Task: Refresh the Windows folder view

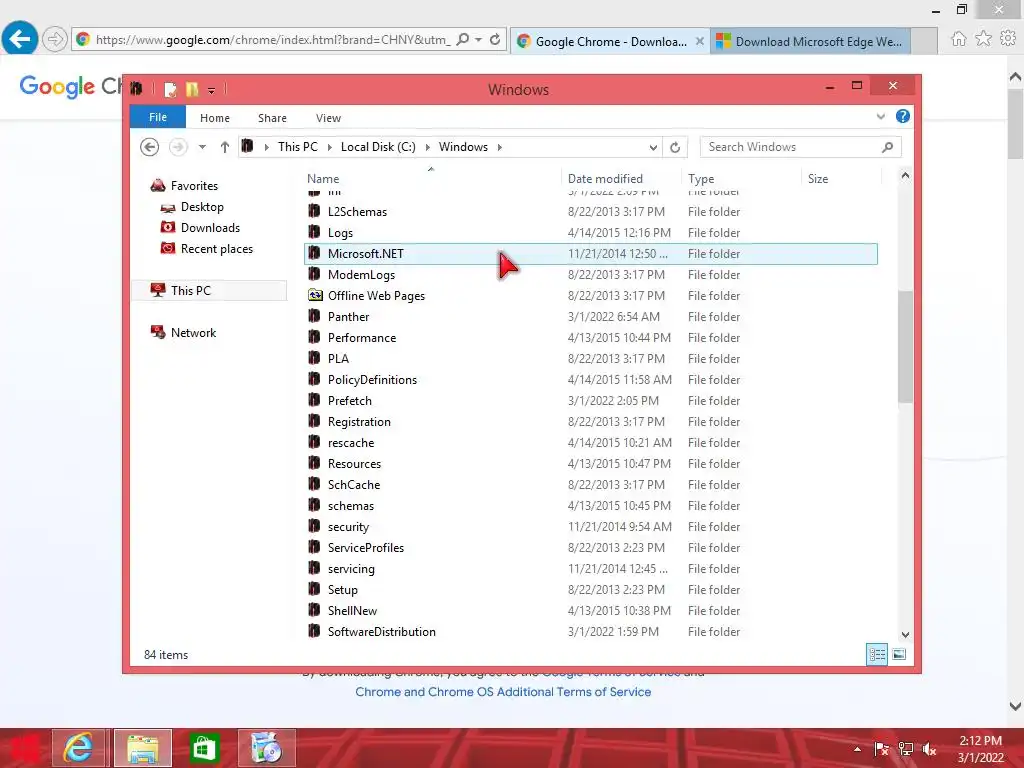Action: 675,147
